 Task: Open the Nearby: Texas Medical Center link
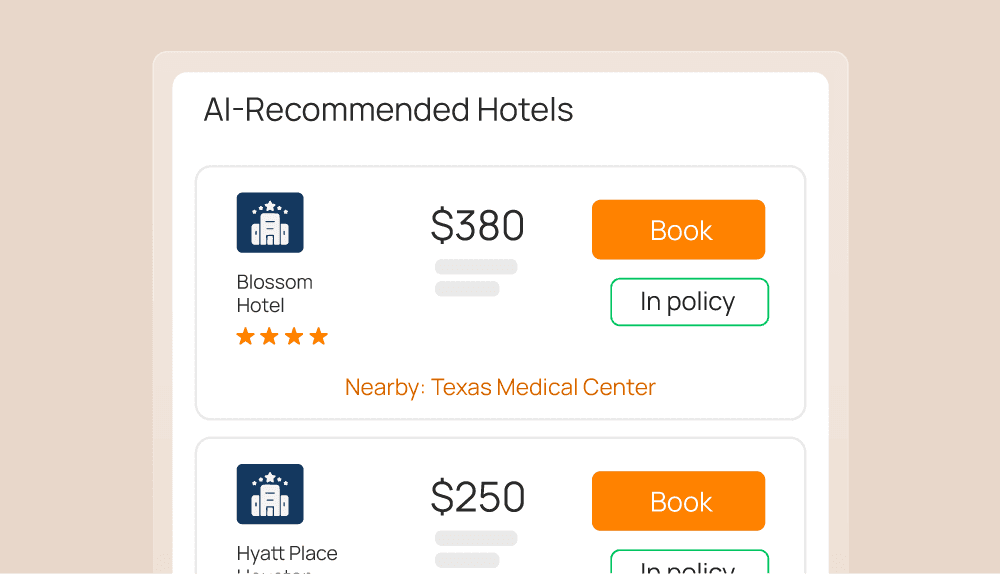[x=500, y=387]
